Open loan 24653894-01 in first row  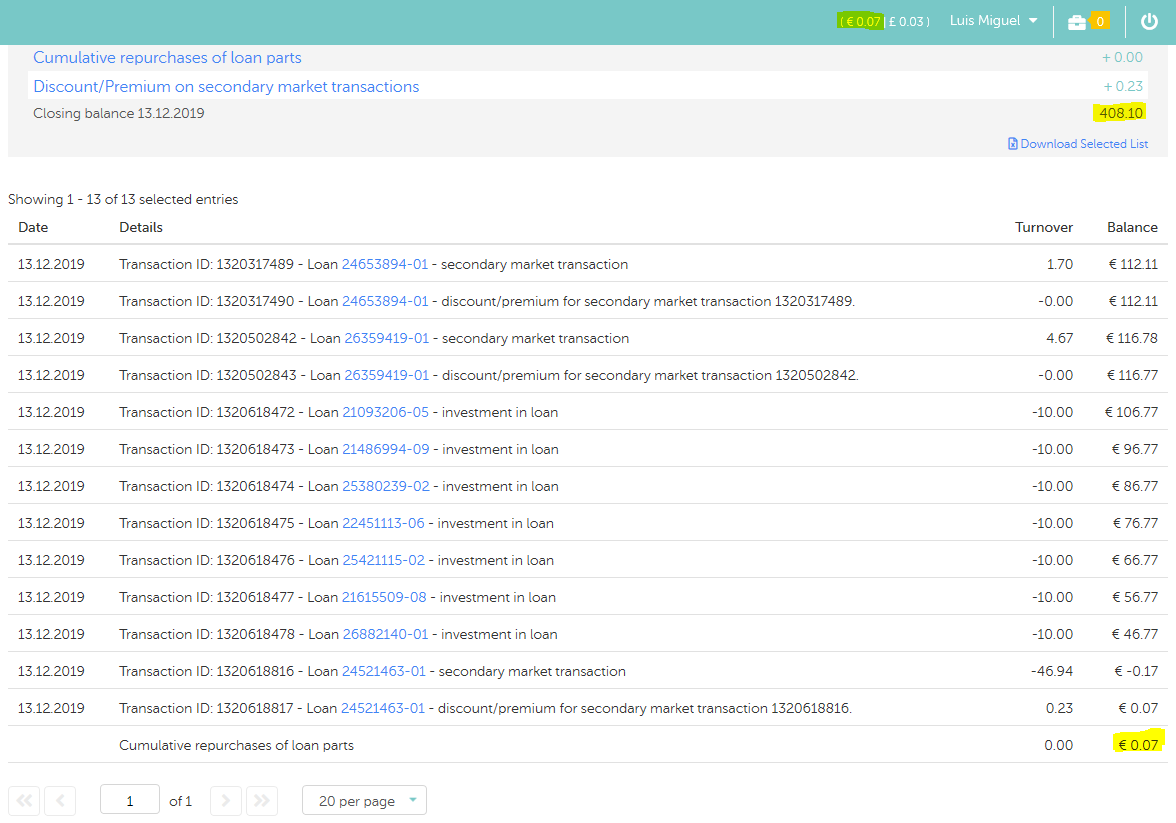[x=384, y=265]
